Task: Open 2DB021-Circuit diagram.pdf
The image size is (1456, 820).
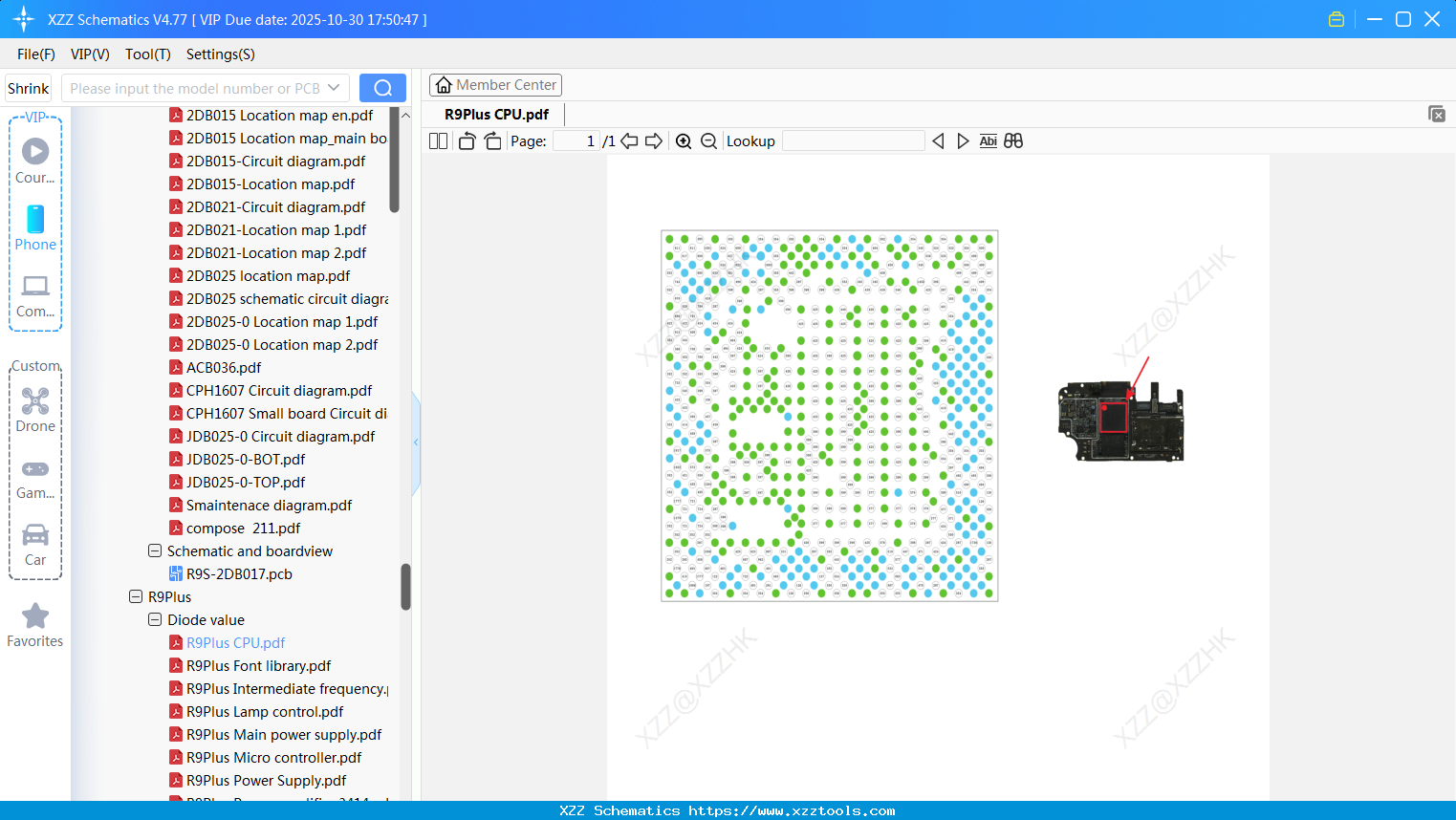Action: coord(275,206)
